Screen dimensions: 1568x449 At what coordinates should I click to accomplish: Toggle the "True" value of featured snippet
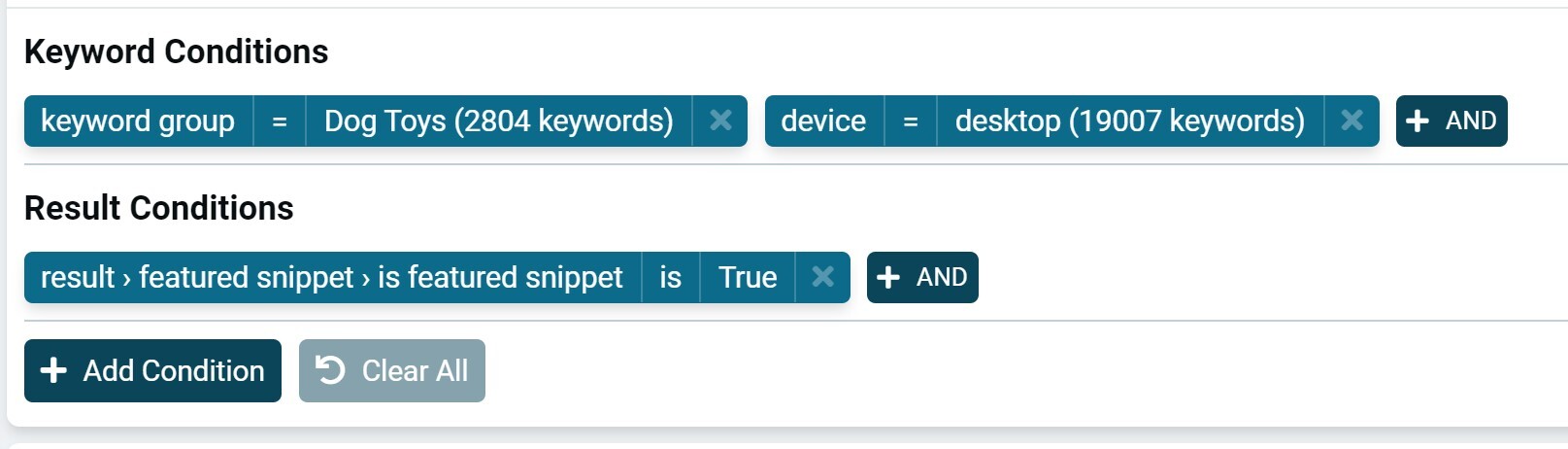point(747,277)
